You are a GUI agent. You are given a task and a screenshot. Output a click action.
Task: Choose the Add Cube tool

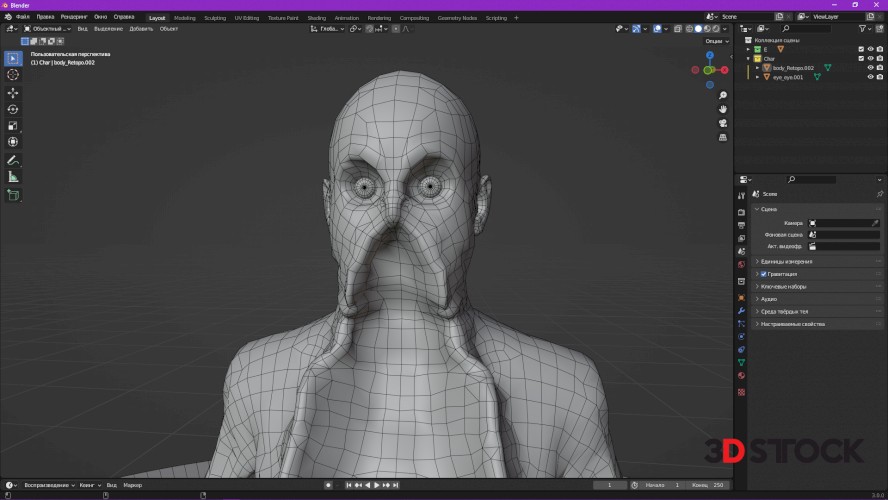[x=13, y=195]
